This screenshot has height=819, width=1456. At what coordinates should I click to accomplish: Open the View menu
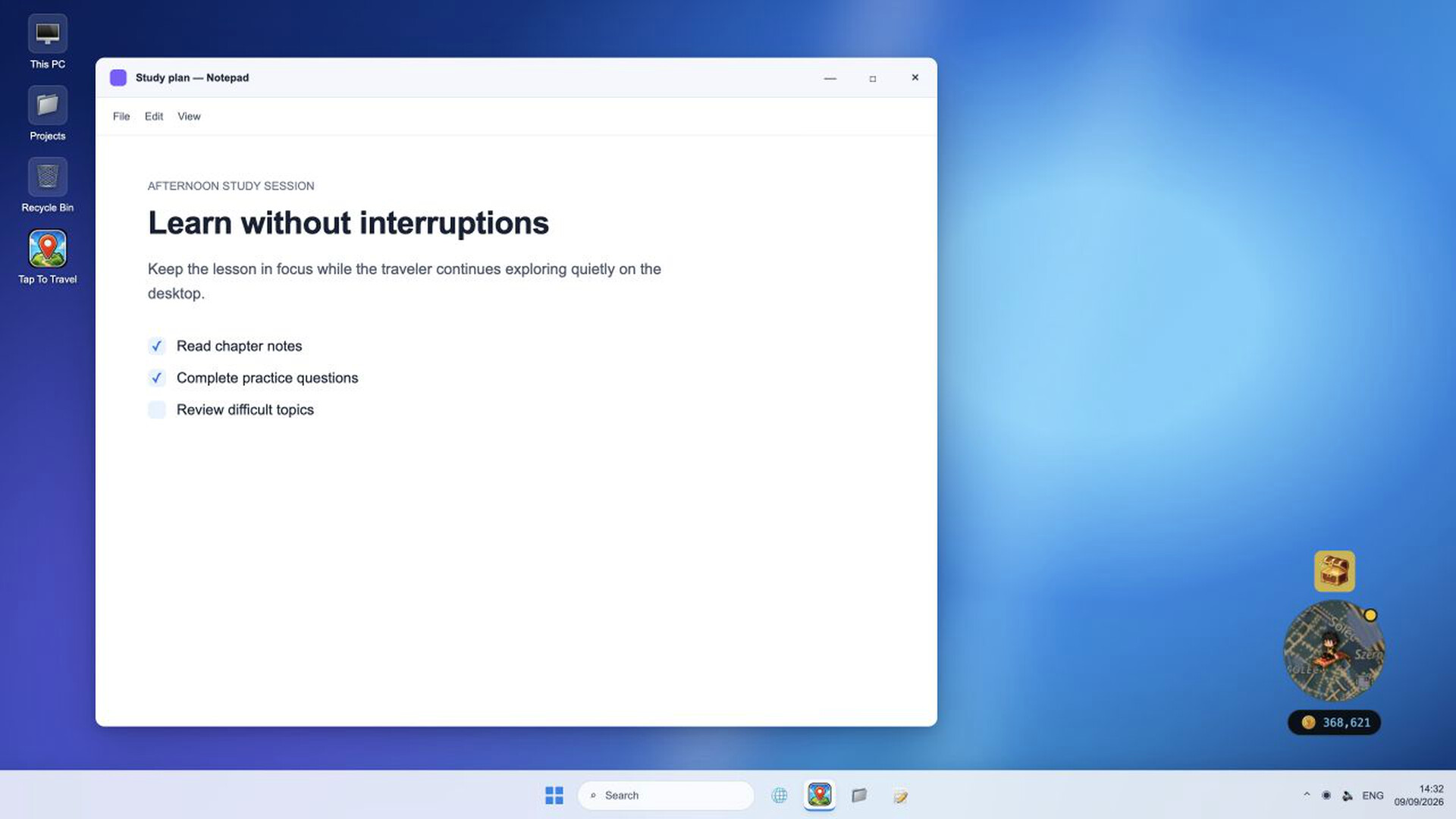click(x=189, y=116)
